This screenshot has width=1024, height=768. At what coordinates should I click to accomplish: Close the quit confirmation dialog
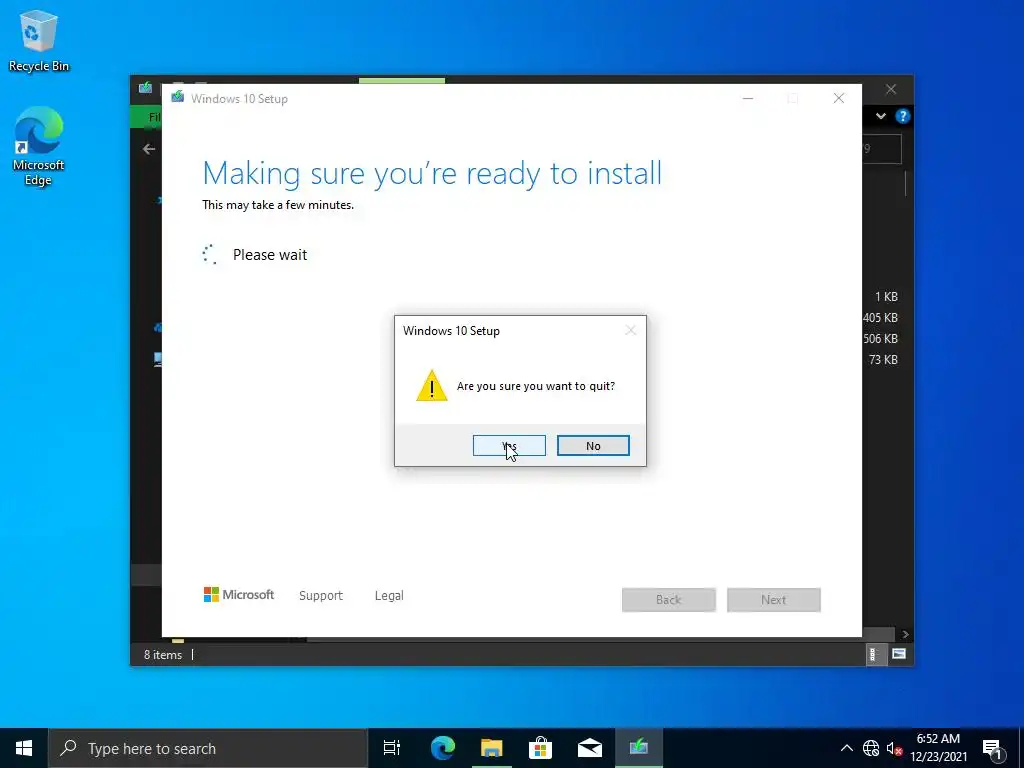click(x=630, y=330)
